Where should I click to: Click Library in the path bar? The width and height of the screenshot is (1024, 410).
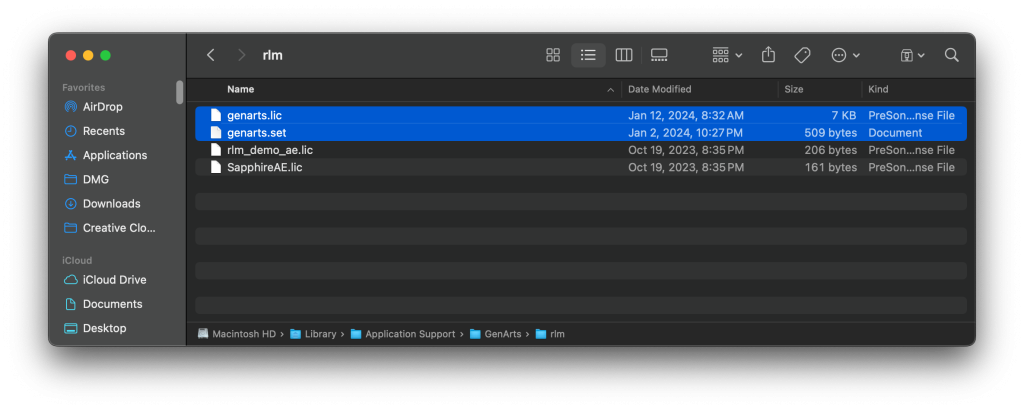(x=313, y=334)
